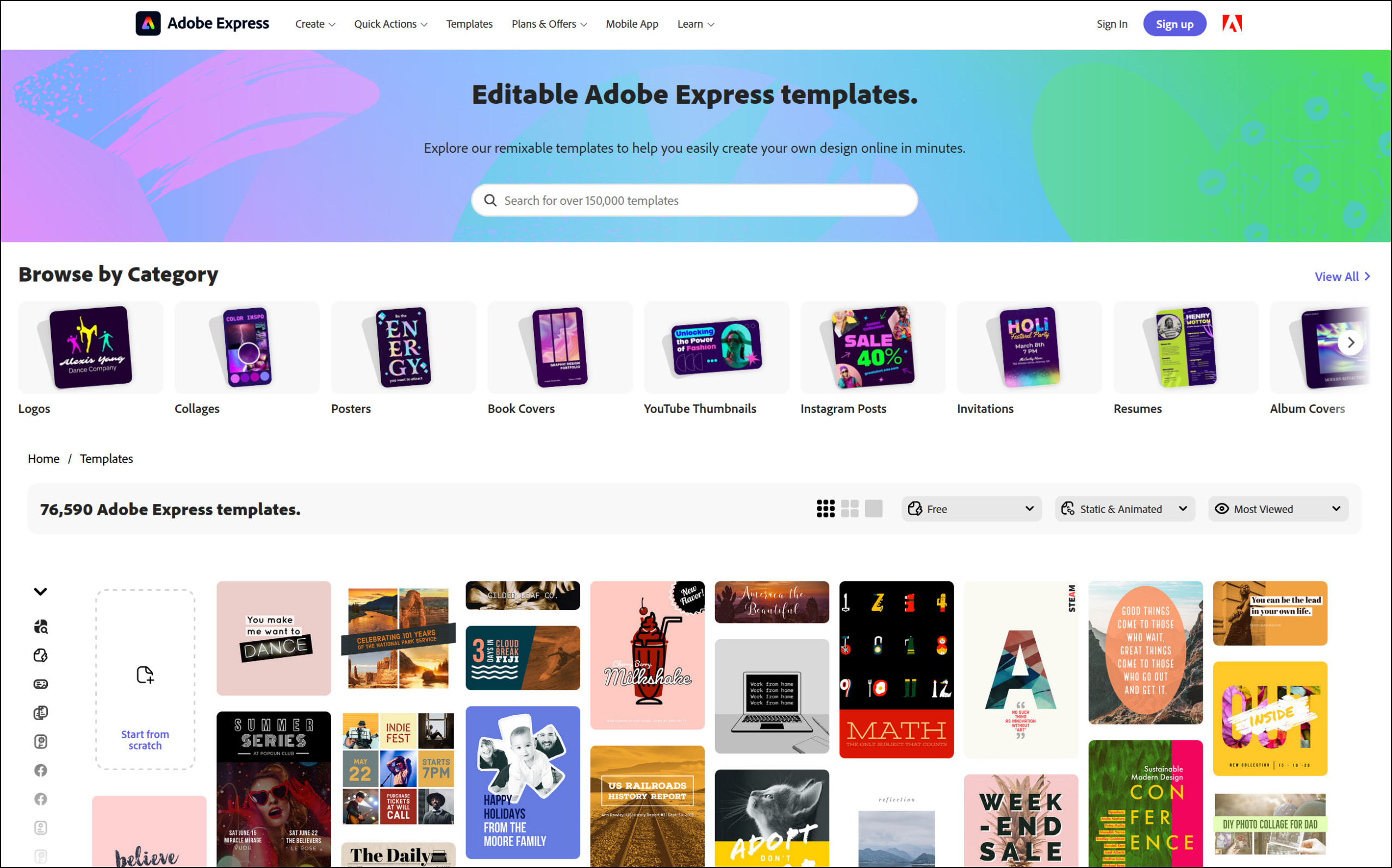The image size is (1392, 868).
Task: Click the Dance poster thumbnail
Action: [x=274, y=637]
